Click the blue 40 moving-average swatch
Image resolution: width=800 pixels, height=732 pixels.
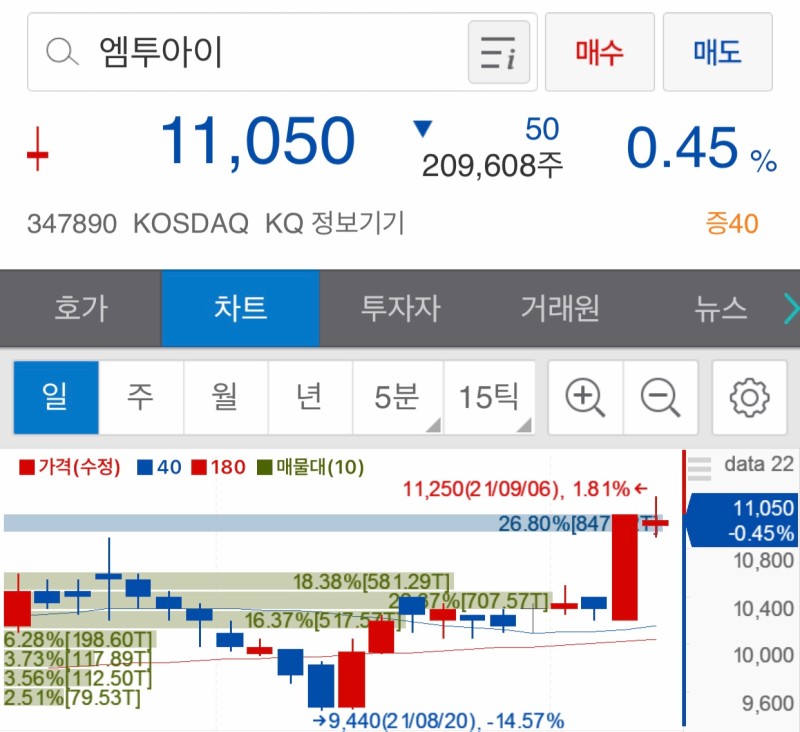(x=145, y=467)
